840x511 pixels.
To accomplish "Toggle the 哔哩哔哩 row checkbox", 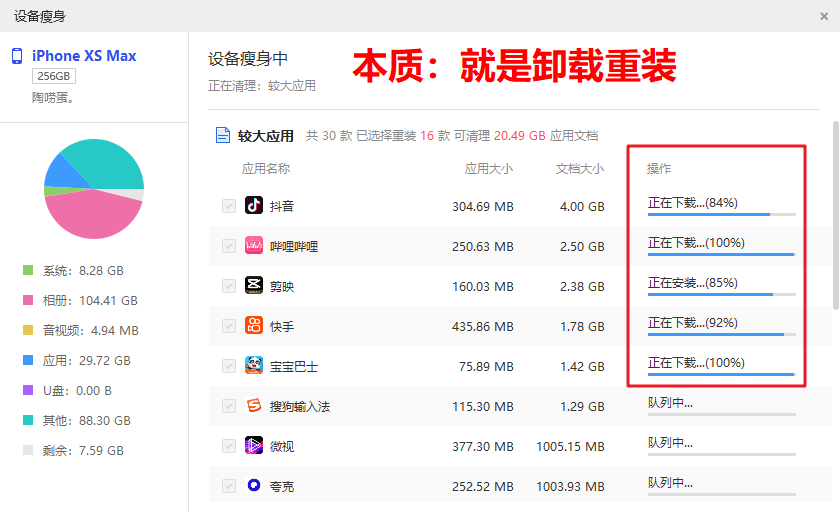I will (x=229, y=246).
